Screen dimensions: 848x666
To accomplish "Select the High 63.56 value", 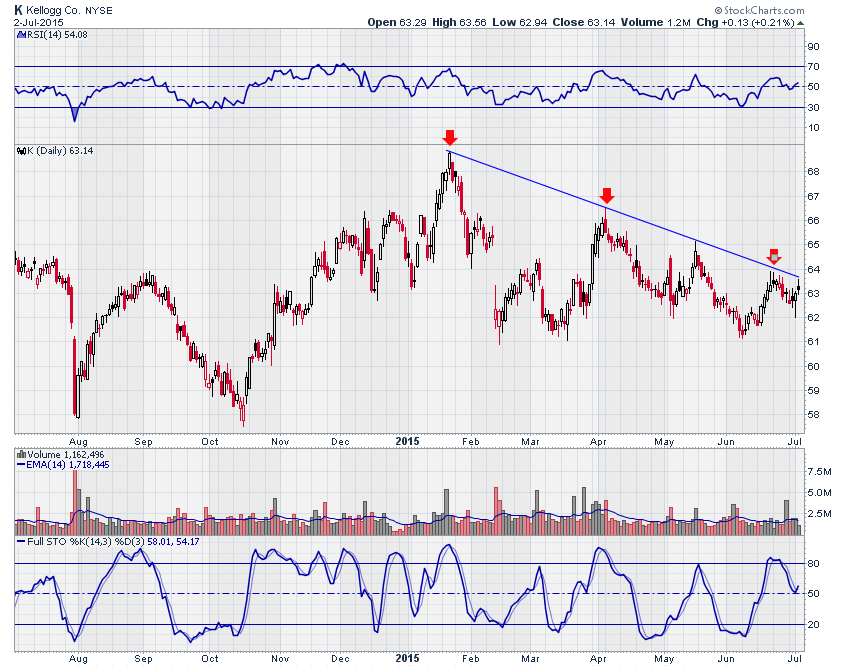I will [x=459, y=23].
